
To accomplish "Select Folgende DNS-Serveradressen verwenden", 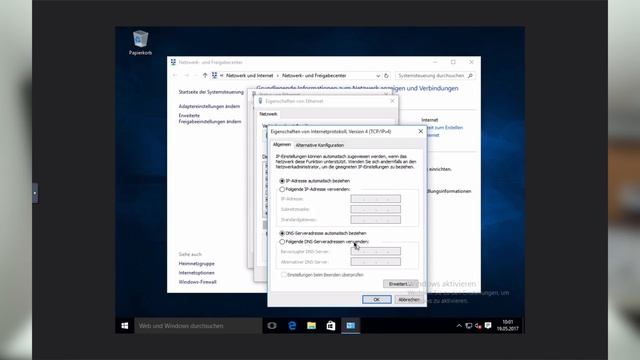I will click(324, 242).
